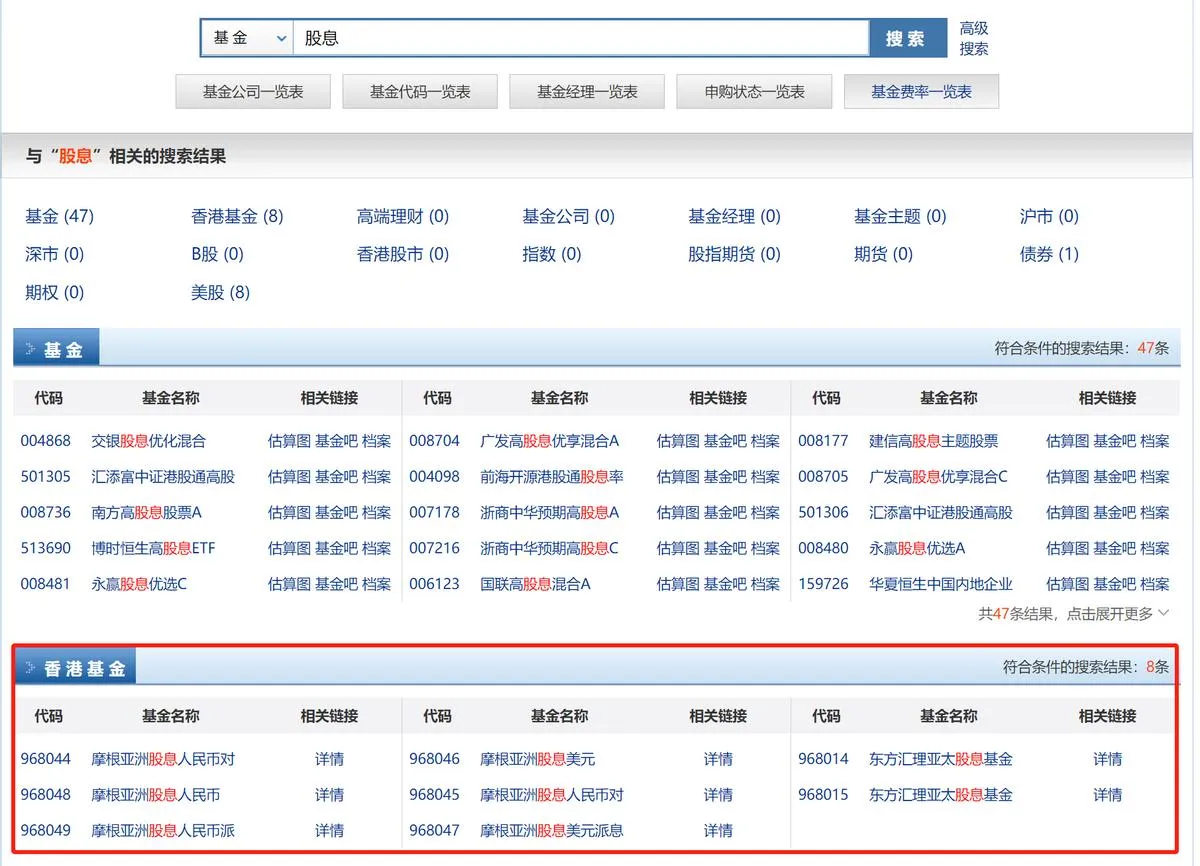Open the 基金经理一览表 list
Screen dimensions: 1200x866
586,91
